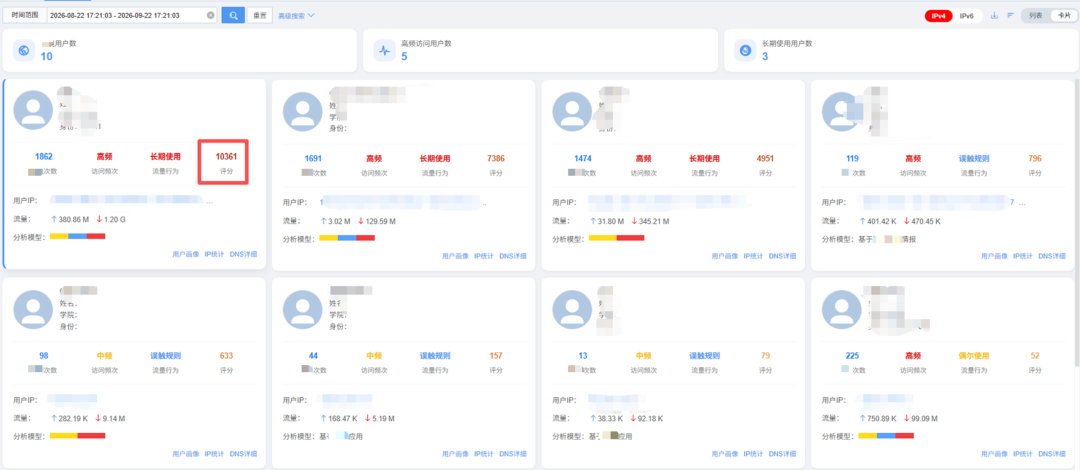This screenshot has height=470, width=1080.
Task: Open avatar of the user scored 633
Action: [x=33, y=310]
